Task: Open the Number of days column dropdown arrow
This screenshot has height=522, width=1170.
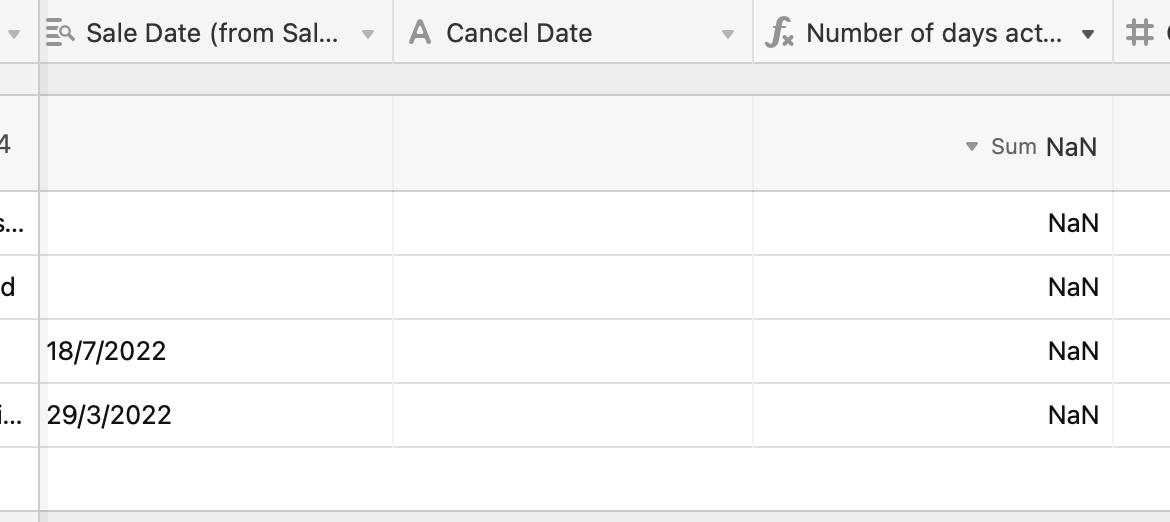Action: pyautogui.click(x=1088, y=34)
